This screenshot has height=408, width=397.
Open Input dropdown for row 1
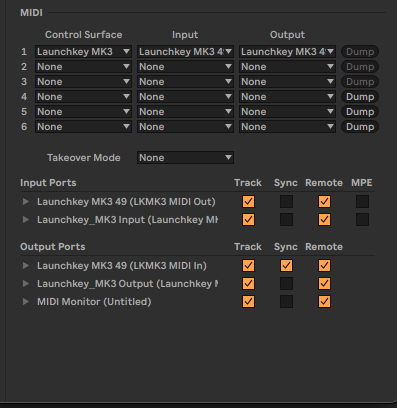[x=185, y=52]
